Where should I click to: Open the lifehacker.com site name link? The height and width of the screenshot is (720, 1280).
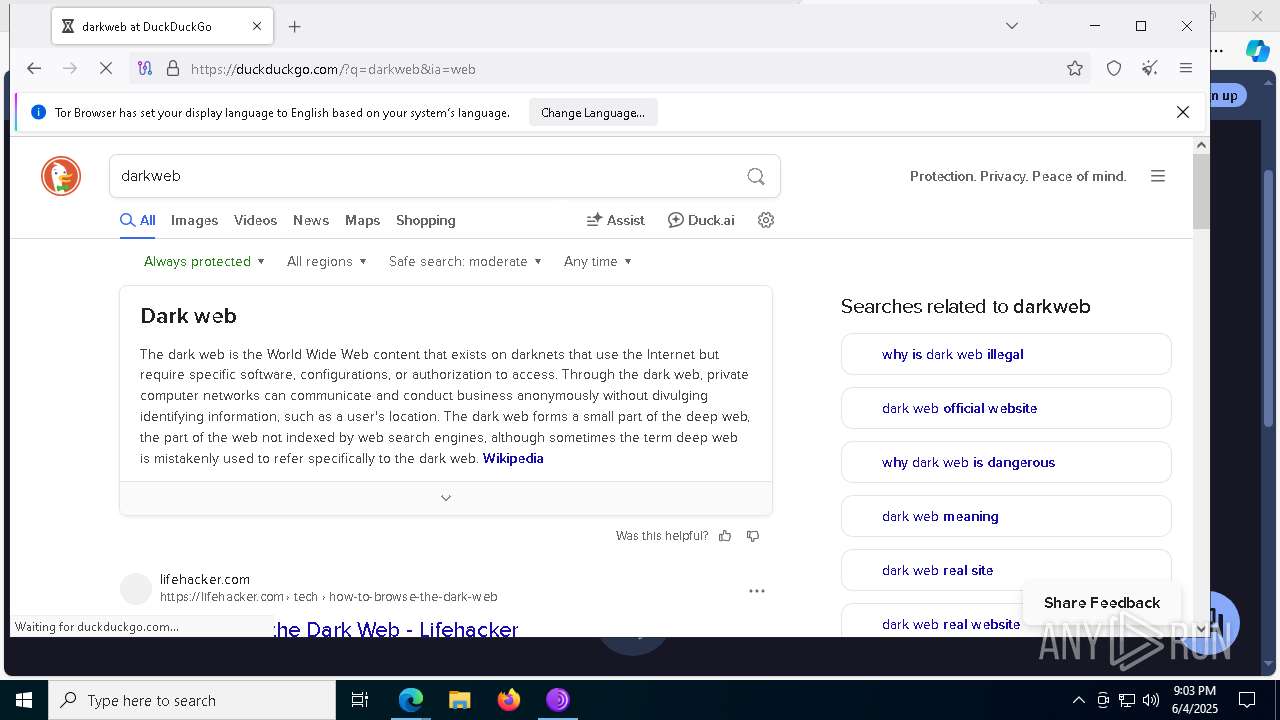(x=205, y=579)
